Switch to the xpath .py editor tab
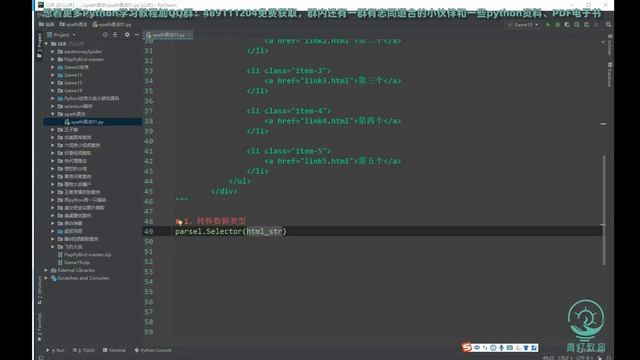The height and width of the screenshot is (360, 640). [168, 35]
